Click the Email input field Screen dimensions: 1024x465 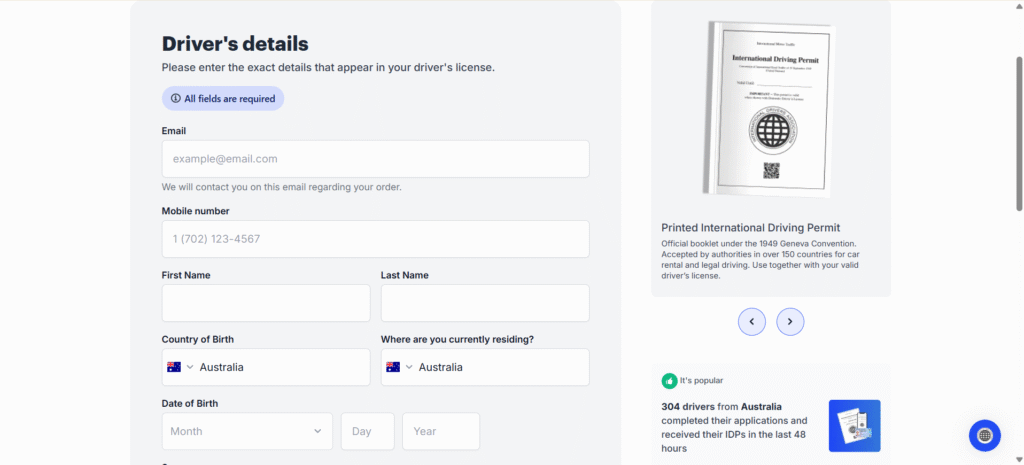tap(375, 159)
